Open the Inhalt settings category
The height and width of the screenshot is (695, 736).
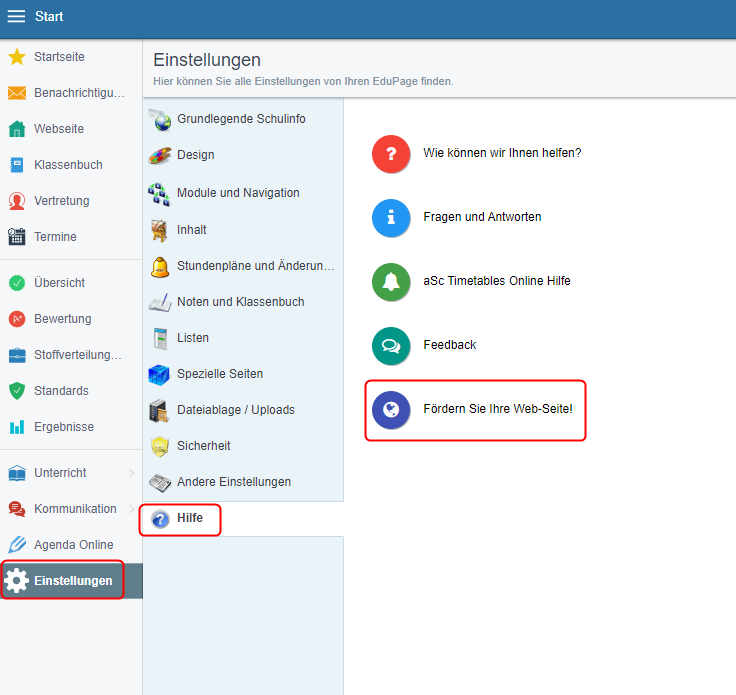(243, 230)
